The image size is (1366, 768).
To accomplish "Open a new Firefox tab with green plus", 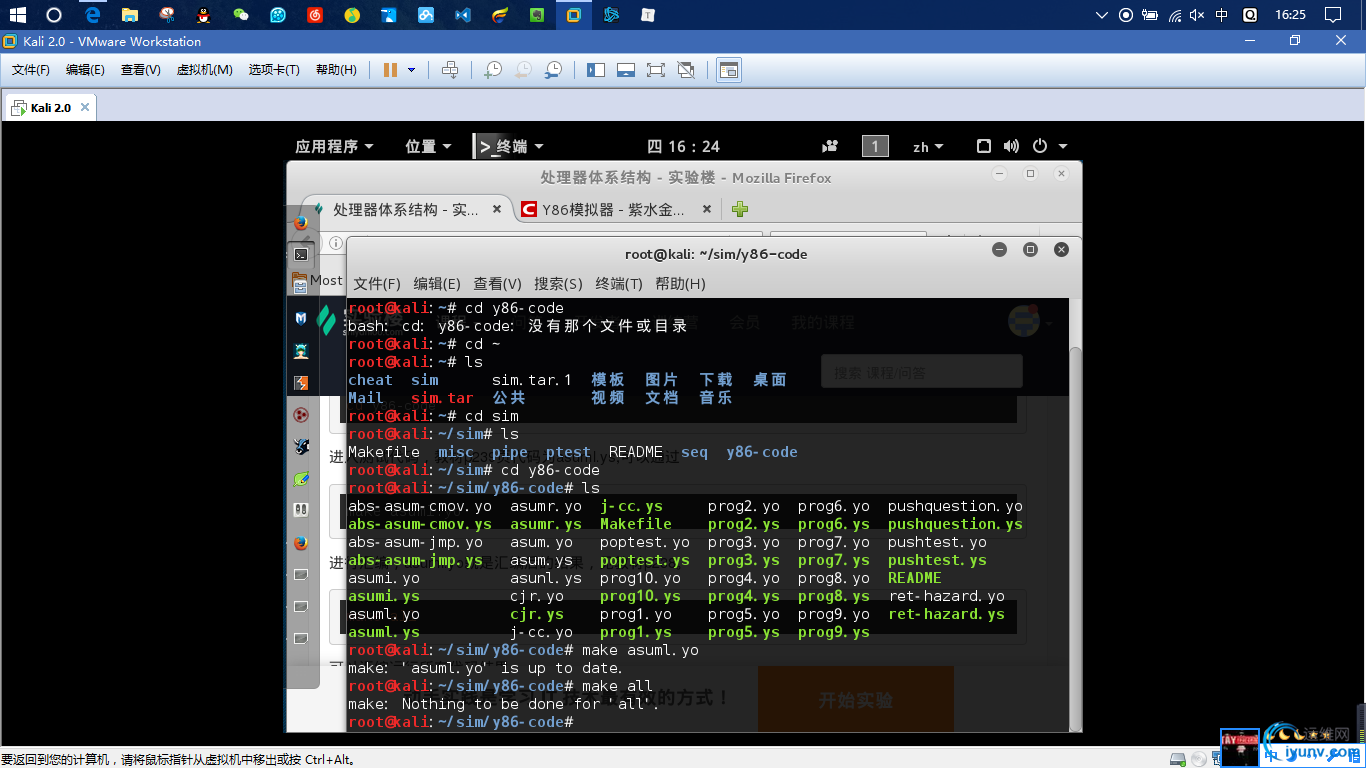I will pos(739,209).
